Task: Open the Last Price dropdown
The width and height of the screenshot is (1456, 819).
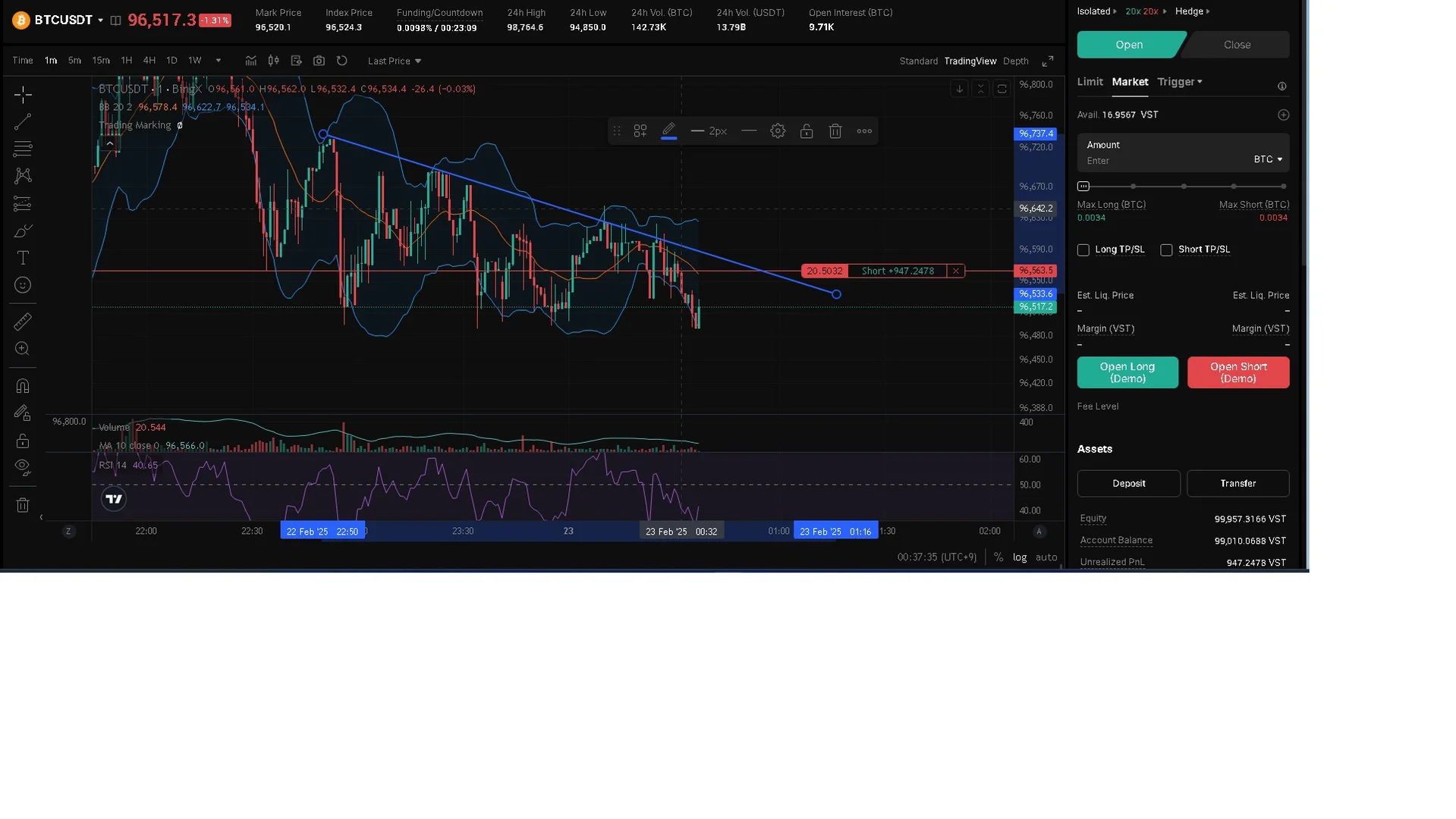Action: (x=395, y=61)
